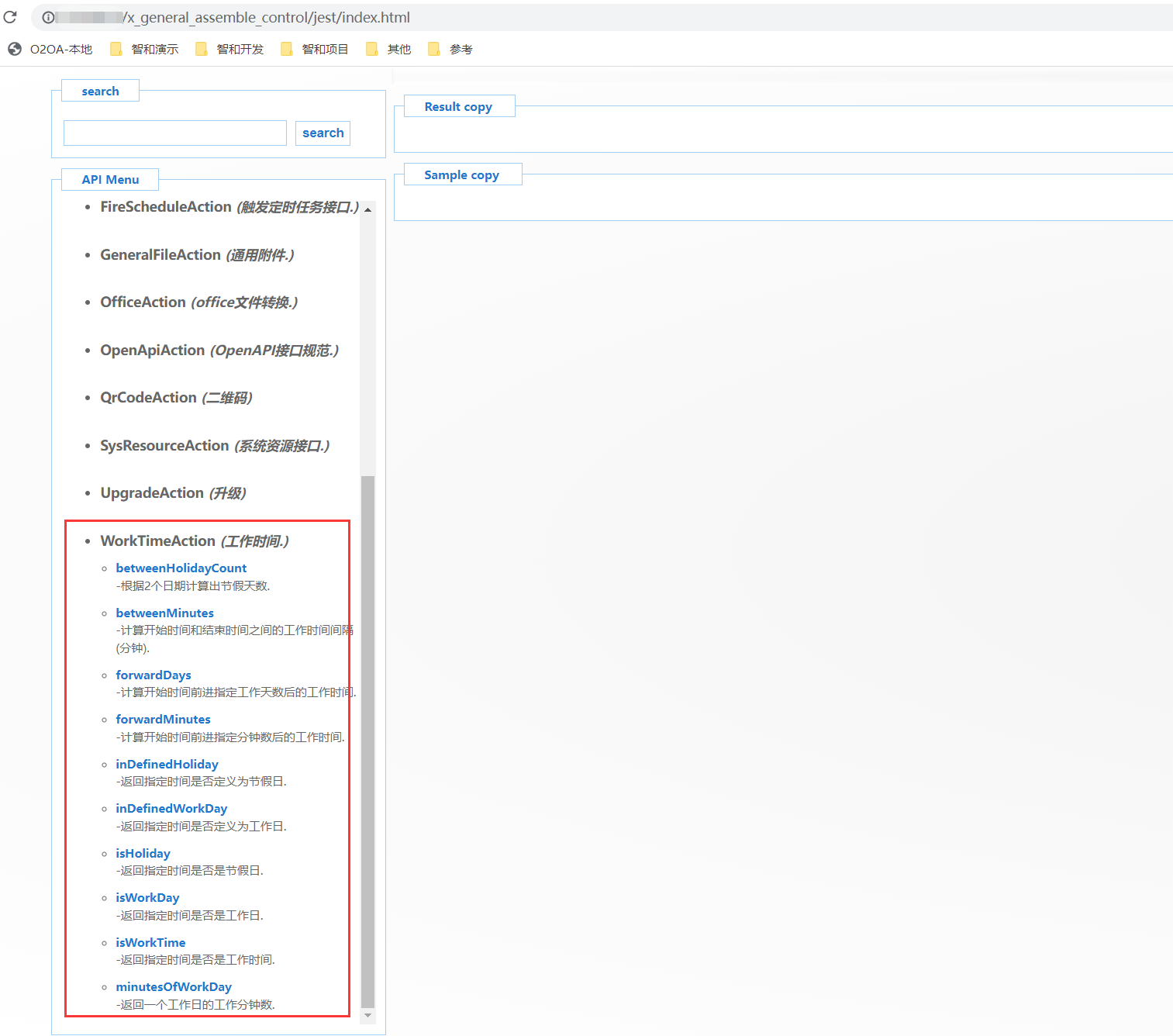Screen dimensions: 1173x1036
Task: Click the '计算开始时间前进指定分钟数后的工作时间' description text
Action: 231,737
